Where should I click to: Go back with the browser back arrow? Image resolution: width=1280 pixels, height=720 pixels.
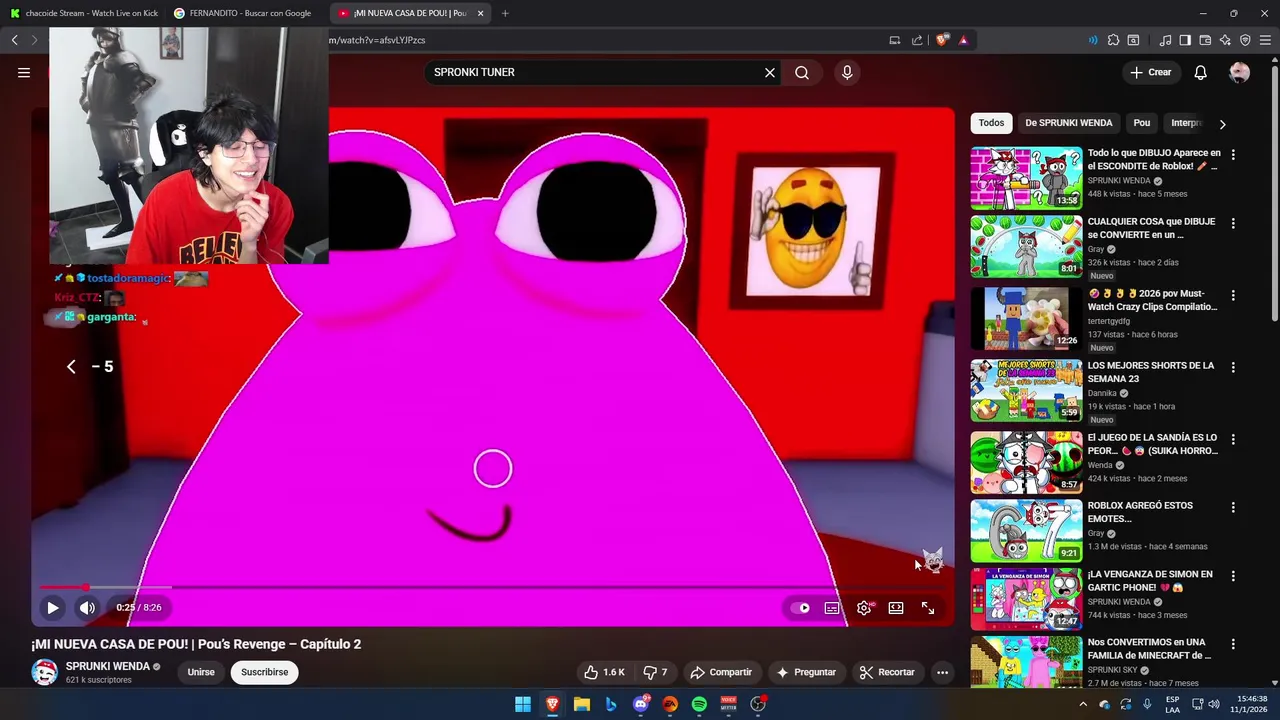[14, 40]
